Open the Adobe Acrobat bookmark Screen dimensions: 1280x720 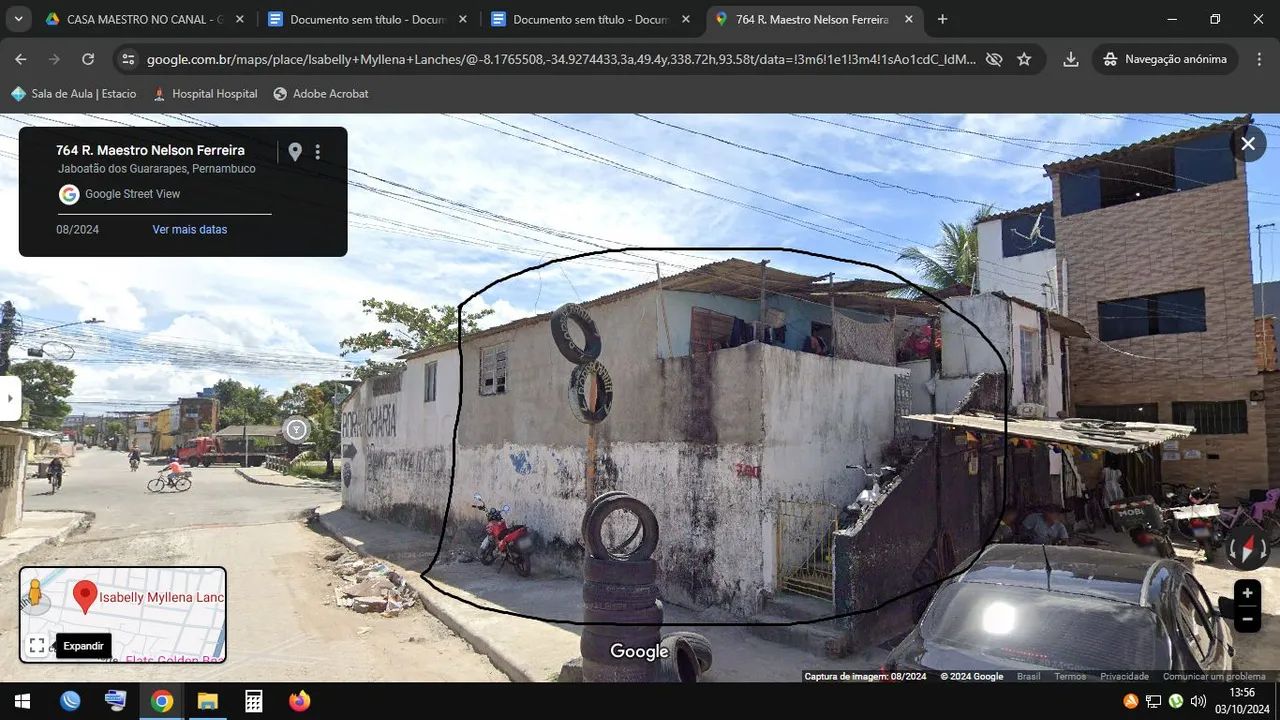pyautogui.click(x=321, y=94)
